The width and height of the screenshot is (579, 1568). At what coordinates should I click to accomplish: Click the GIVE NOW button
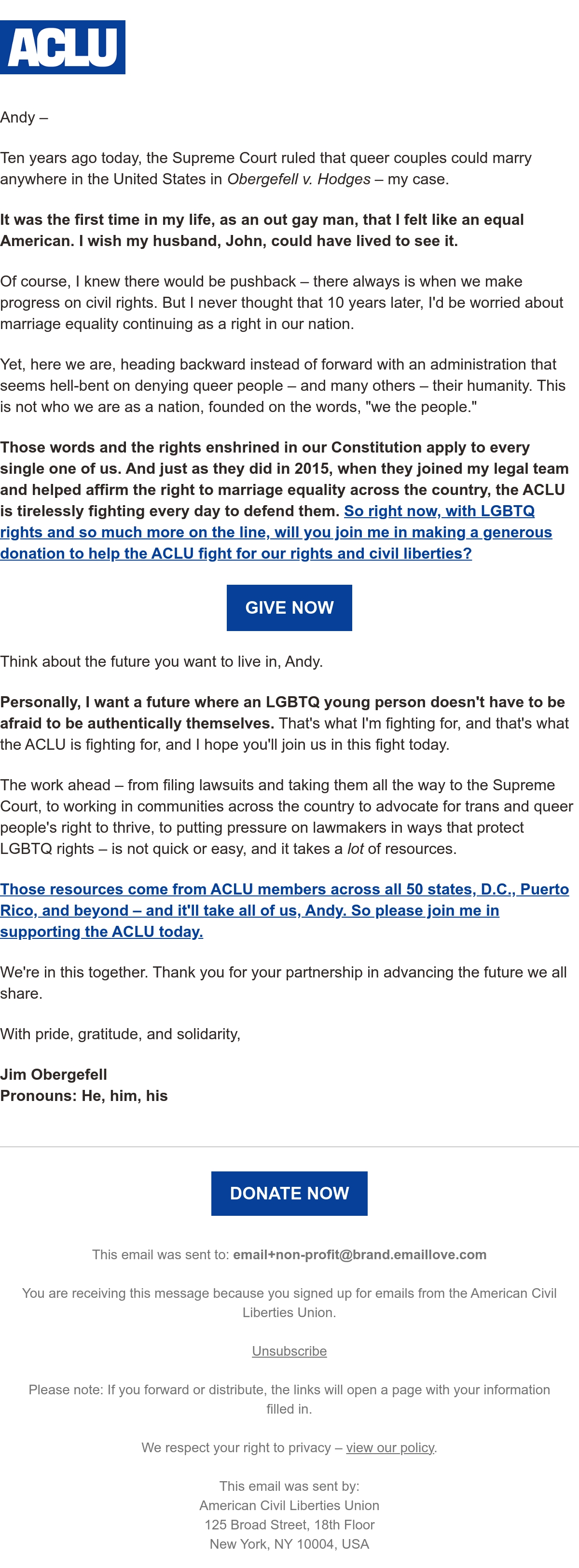[x=289, y=607]
